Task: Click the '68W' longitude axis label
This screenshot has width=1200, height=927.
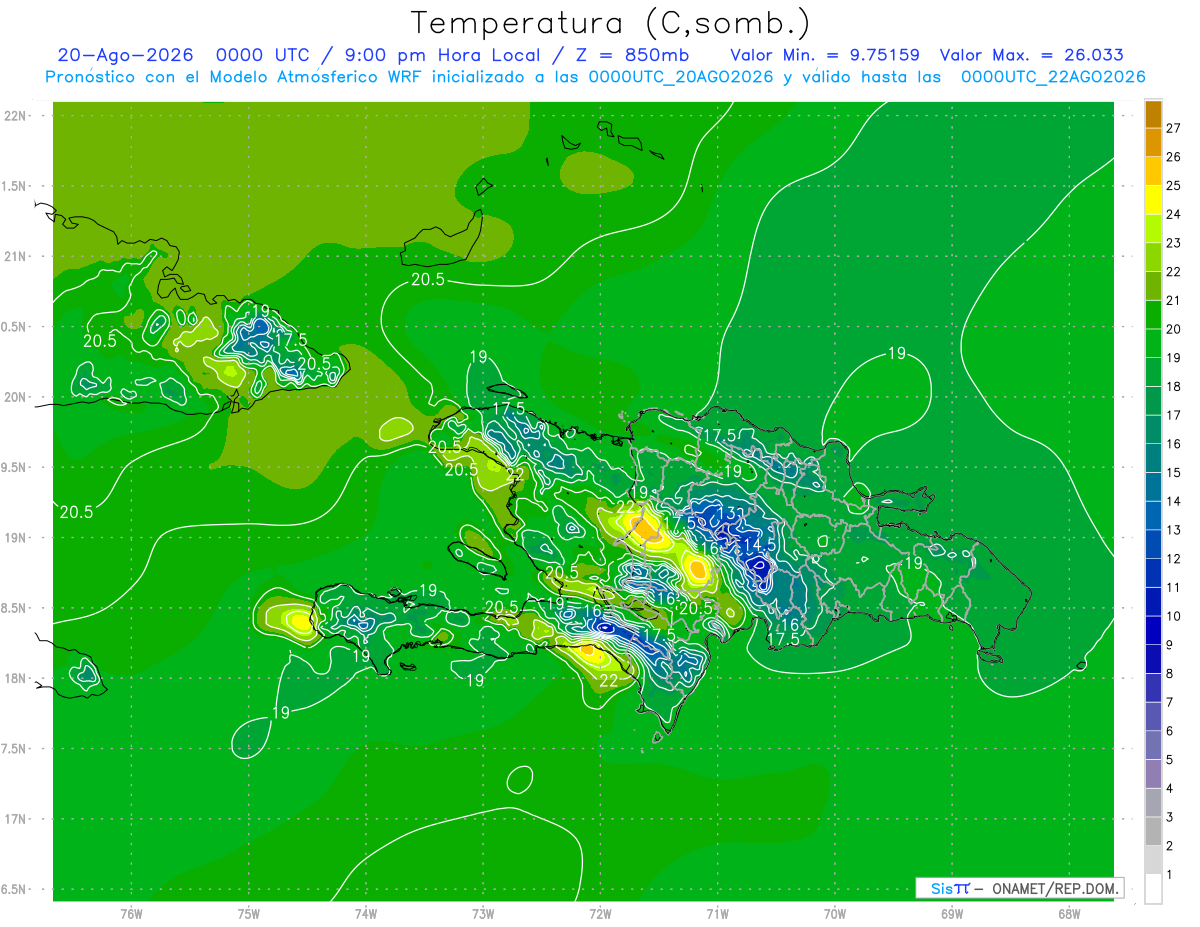Action: (1068, 913)
